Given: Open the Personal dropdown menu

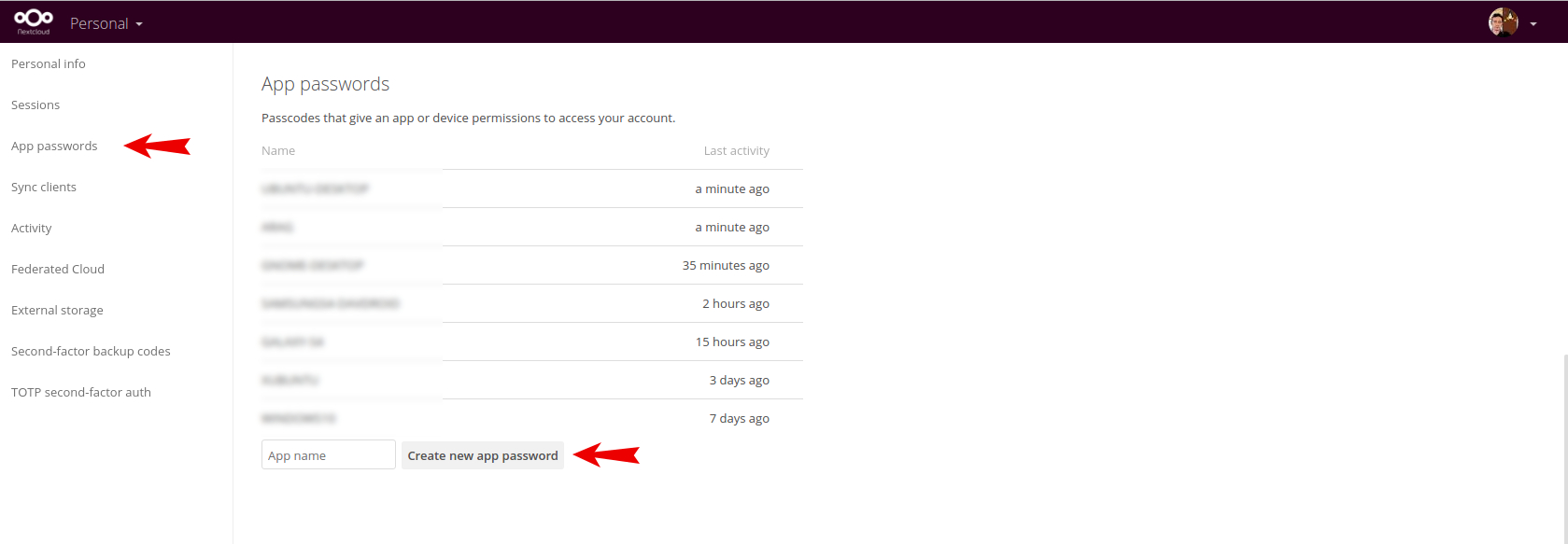Looking at the screenshot, I should (x=106, y=23).
